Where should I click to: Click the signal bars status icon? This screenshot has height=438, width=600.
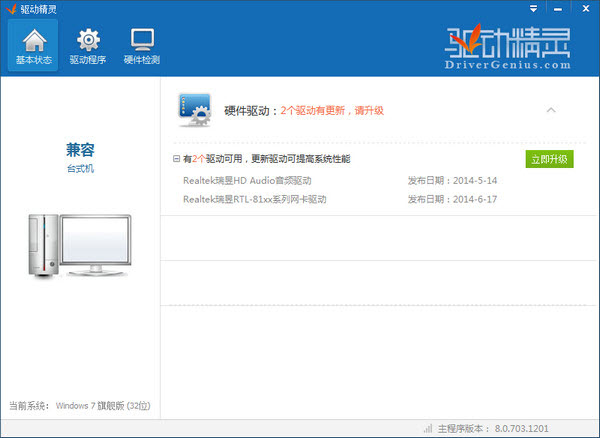(428, 428)
